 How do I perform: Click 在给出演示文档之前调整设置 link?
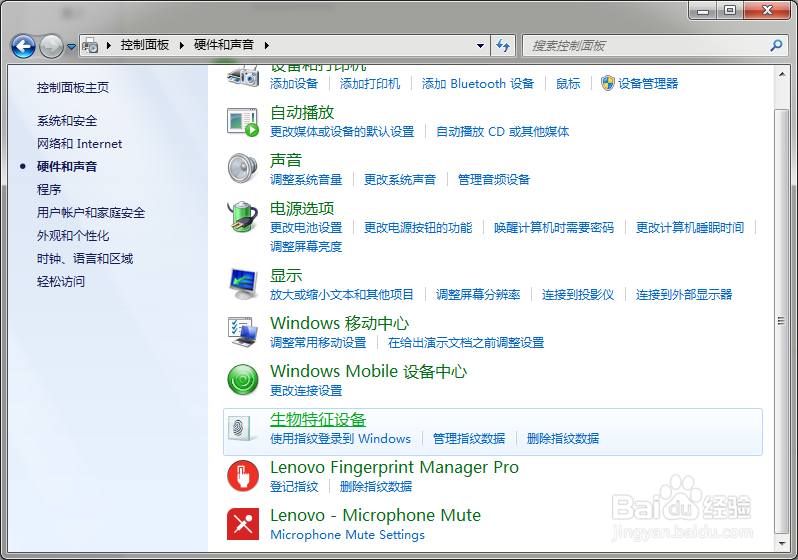click(466, 343)
